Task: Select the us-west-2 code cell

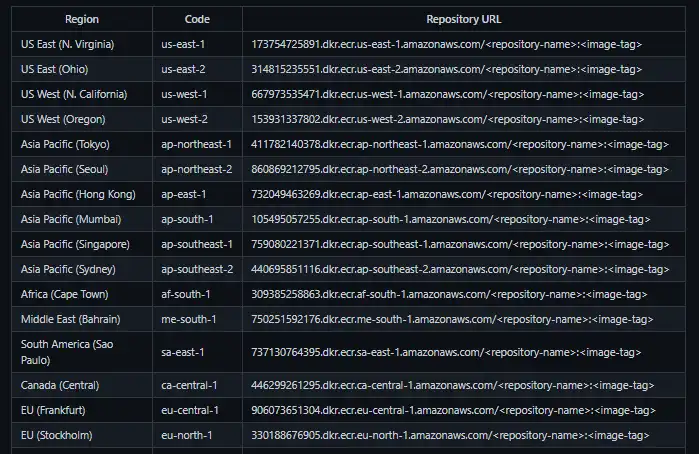Action: (x=197, y=119)
